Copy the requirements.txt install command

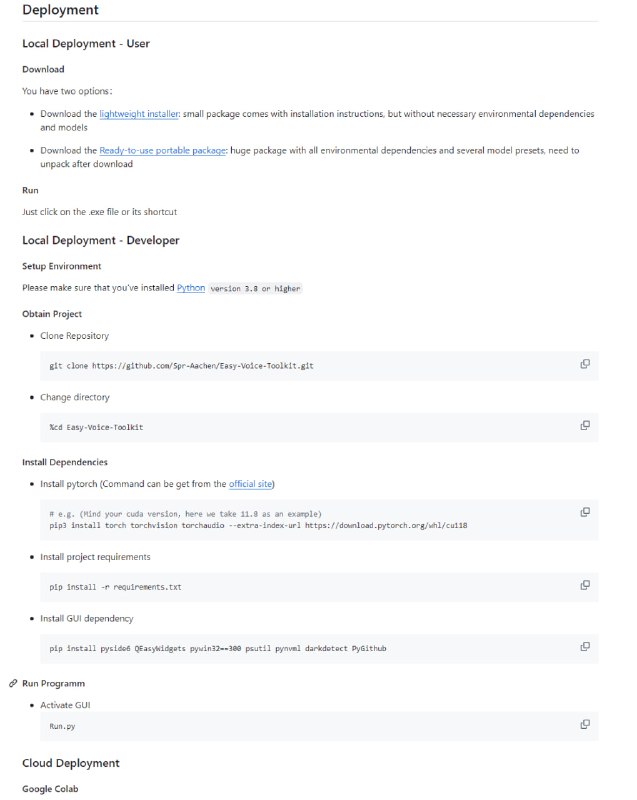point(585,585)
